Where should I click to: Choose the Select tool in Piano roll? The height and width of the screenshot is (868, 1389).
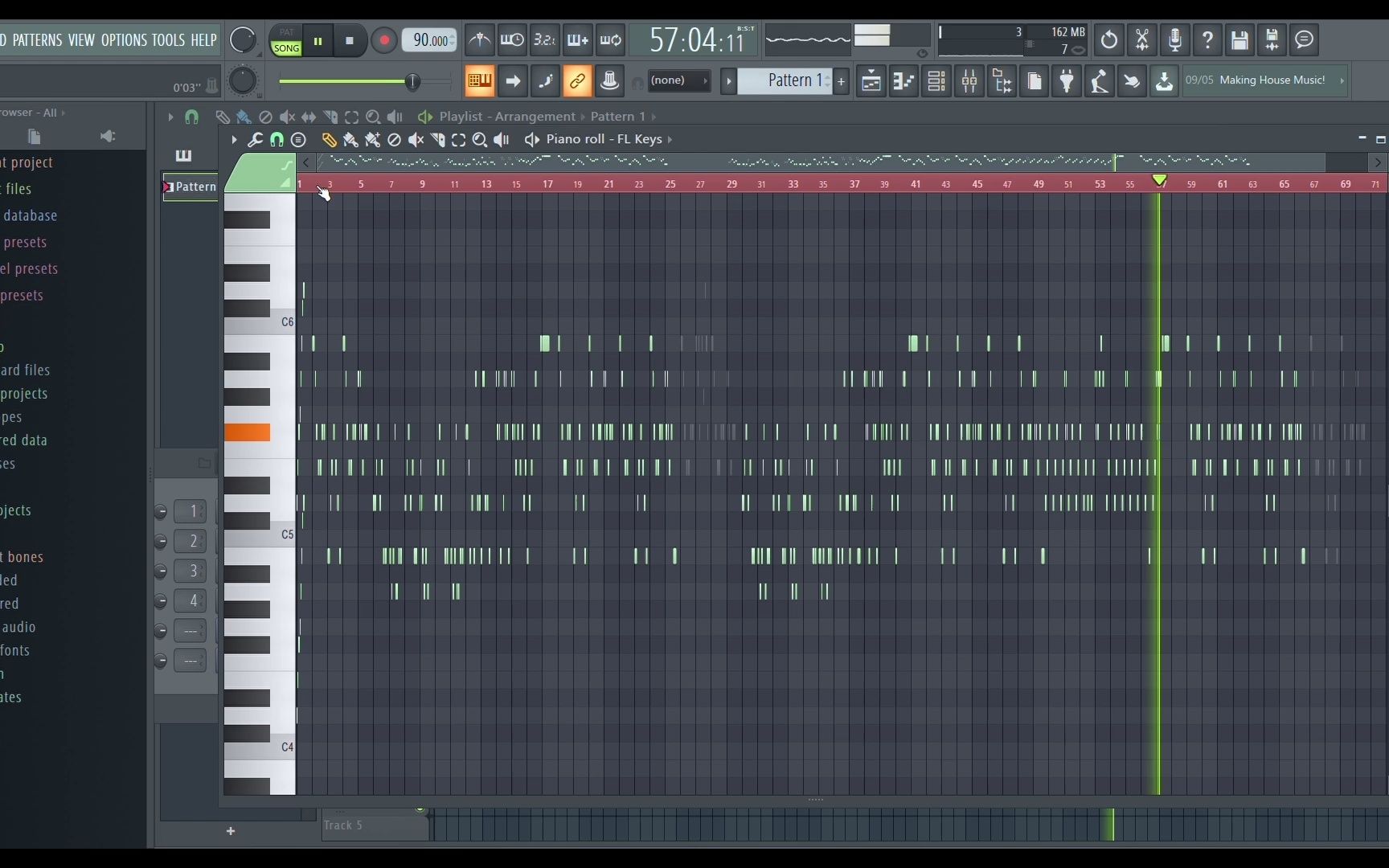pyautogui.click(x=458, y=140)
